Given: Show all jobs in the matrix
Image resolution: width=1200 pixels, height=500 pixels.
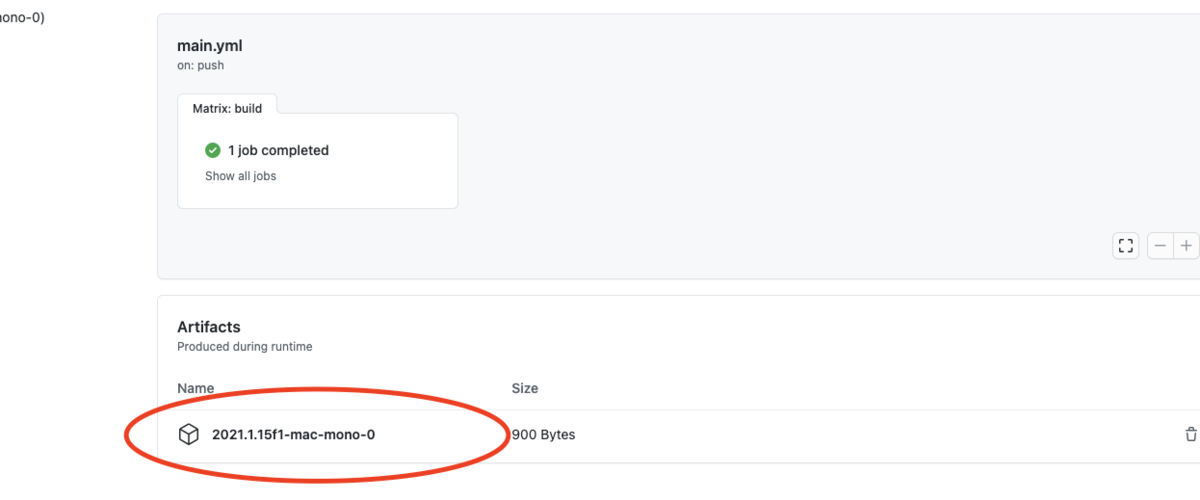Looking at the screenshot, I should [240, 176].
